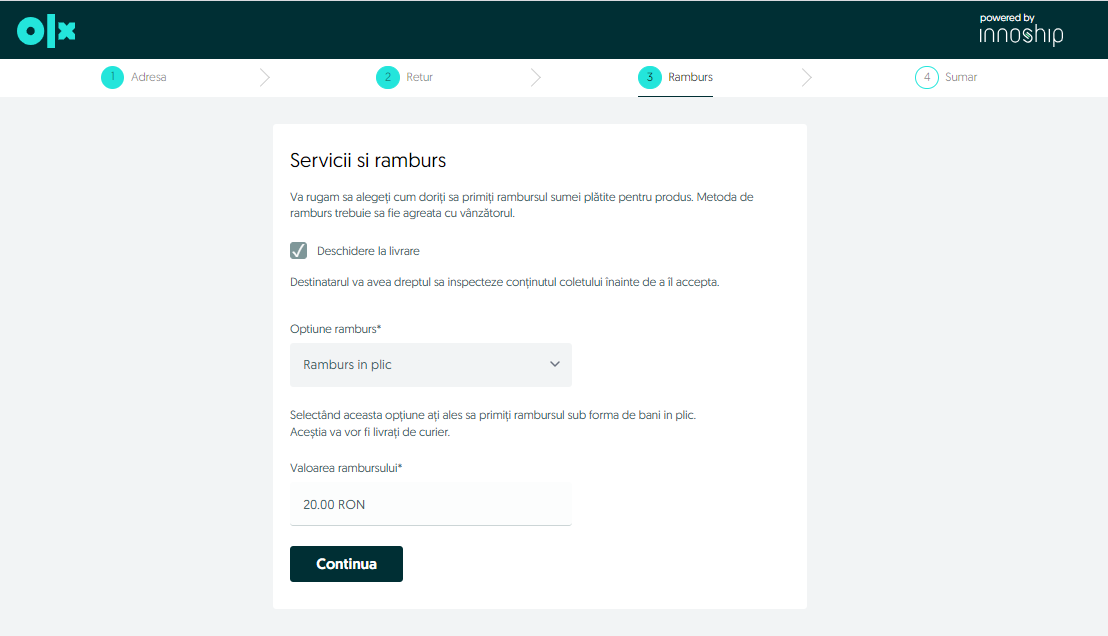Click the chevron arrow after Adresa

(x=265, y=77)
